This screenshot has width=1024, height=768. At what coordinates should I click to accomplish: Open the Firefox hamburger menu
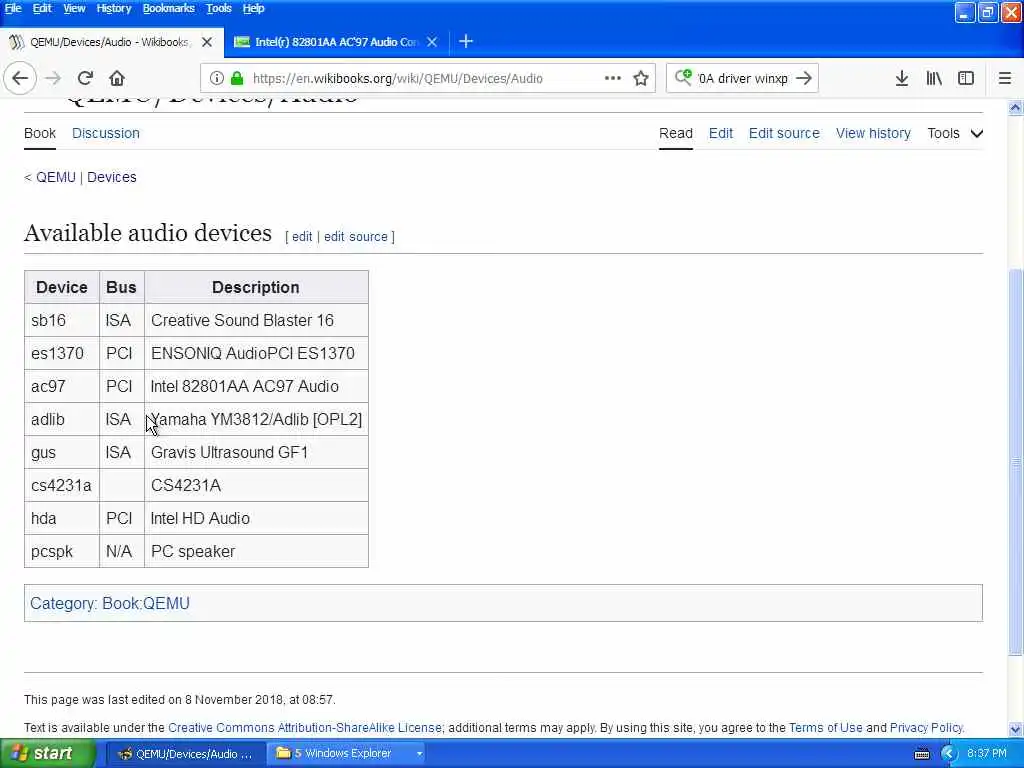click(x=1004, y=78)
